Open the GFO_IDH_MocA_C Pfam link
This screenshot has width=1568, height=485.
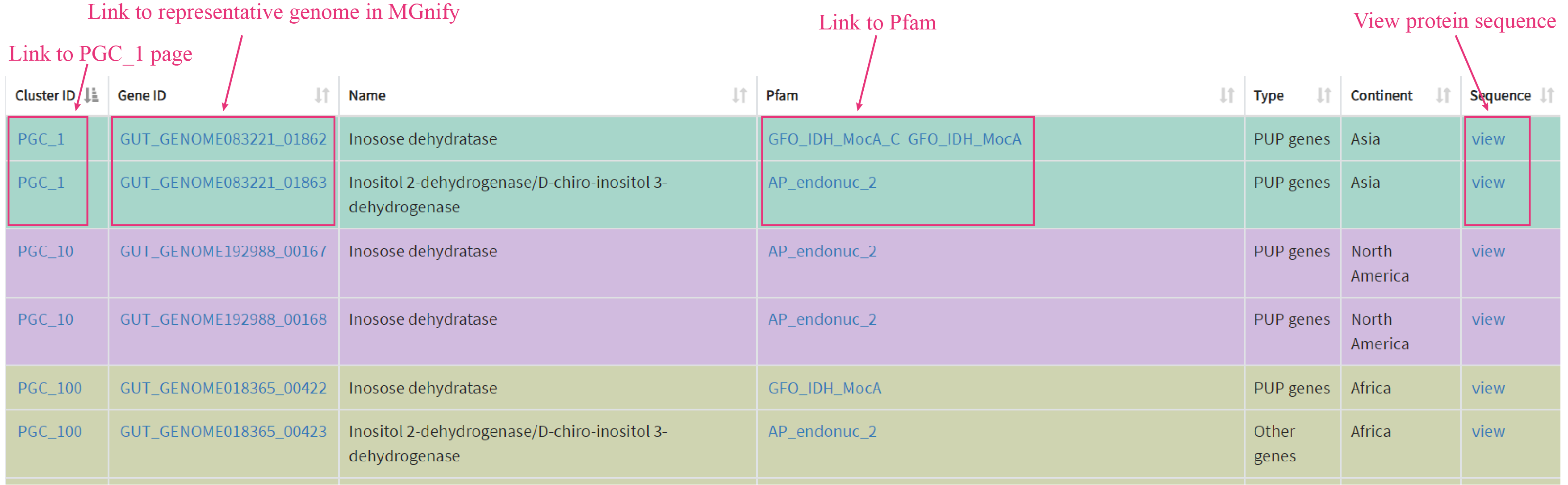pyautogui.click(x=833, y=139)
